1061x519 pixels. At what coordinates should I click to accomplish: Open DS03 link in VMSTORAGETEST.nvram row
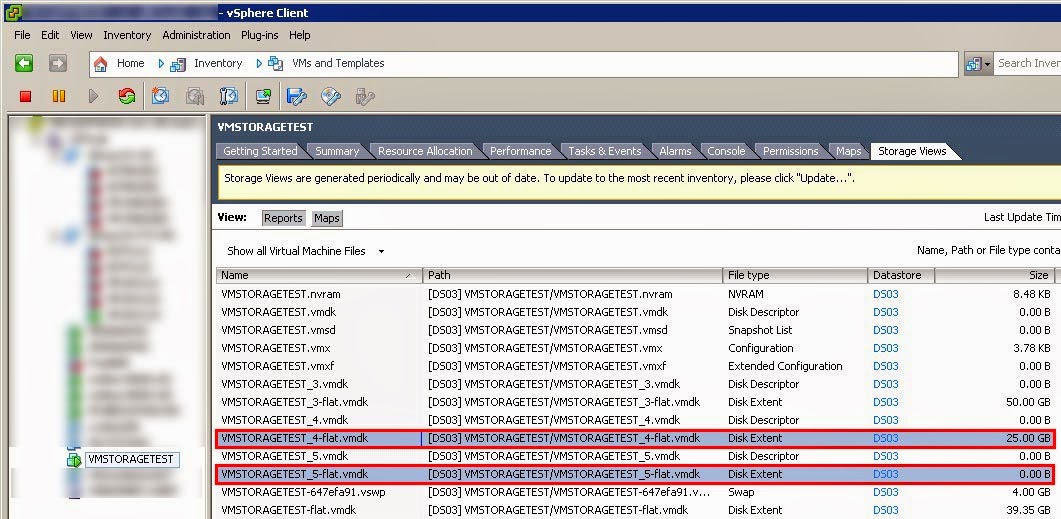pyautogui.click(x=886, y=294)
